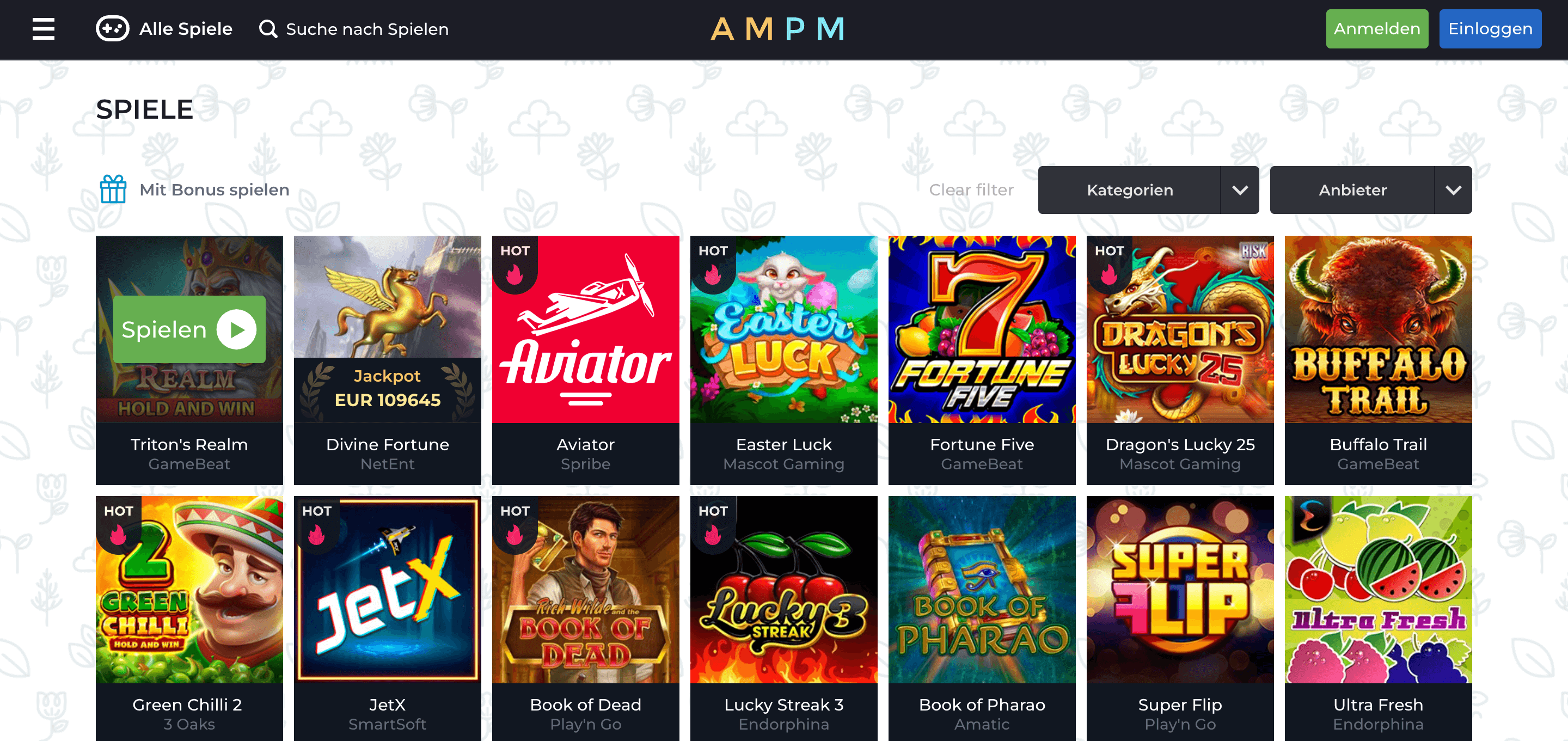Click the HOT flame badge on JetX
Screen dimensions: 1568x741
(316, 525)
